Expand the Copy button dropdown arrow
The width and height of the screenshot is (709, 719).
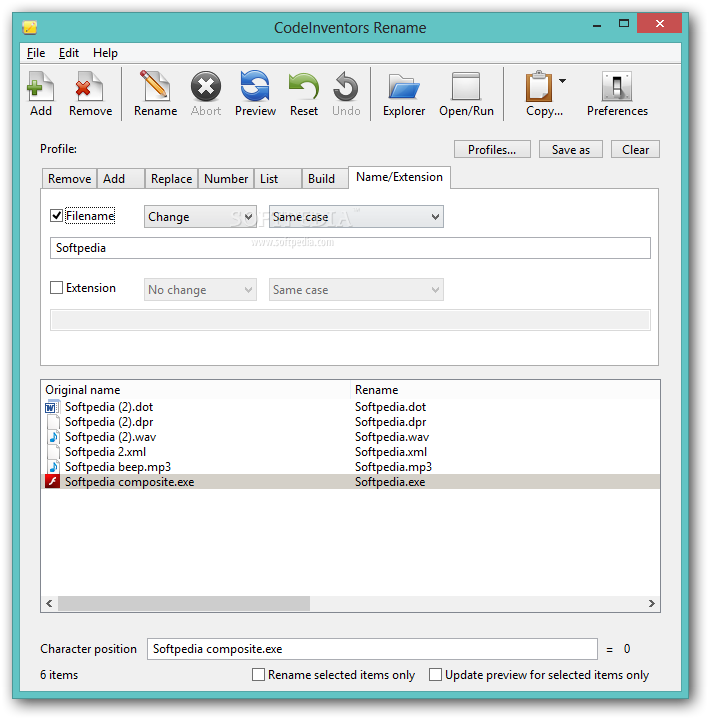click(562, 81)
